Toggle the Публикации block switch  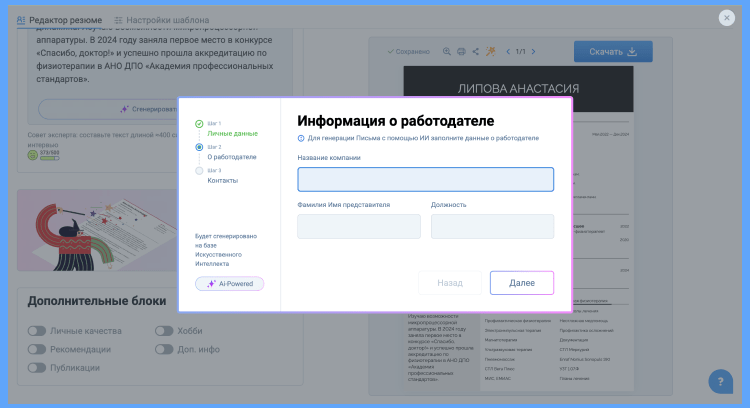pyautogui.click(x=37, y=368)
